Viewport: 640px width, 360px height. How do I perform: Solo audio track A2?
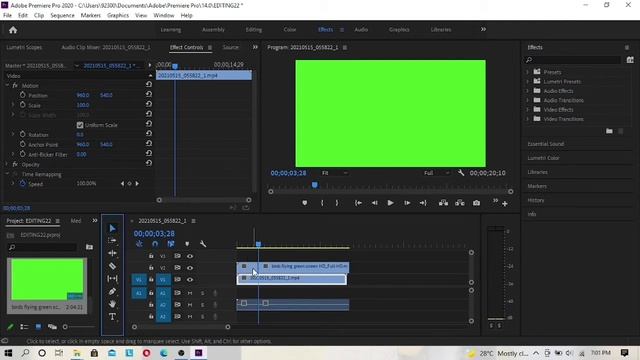[202, 305]
